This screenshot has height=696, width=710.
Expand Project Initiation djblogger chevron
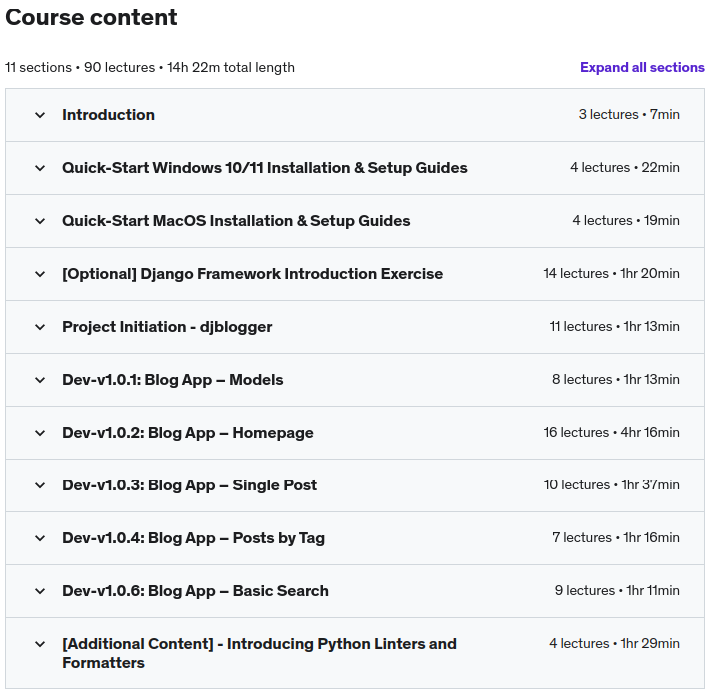point(40,327)
